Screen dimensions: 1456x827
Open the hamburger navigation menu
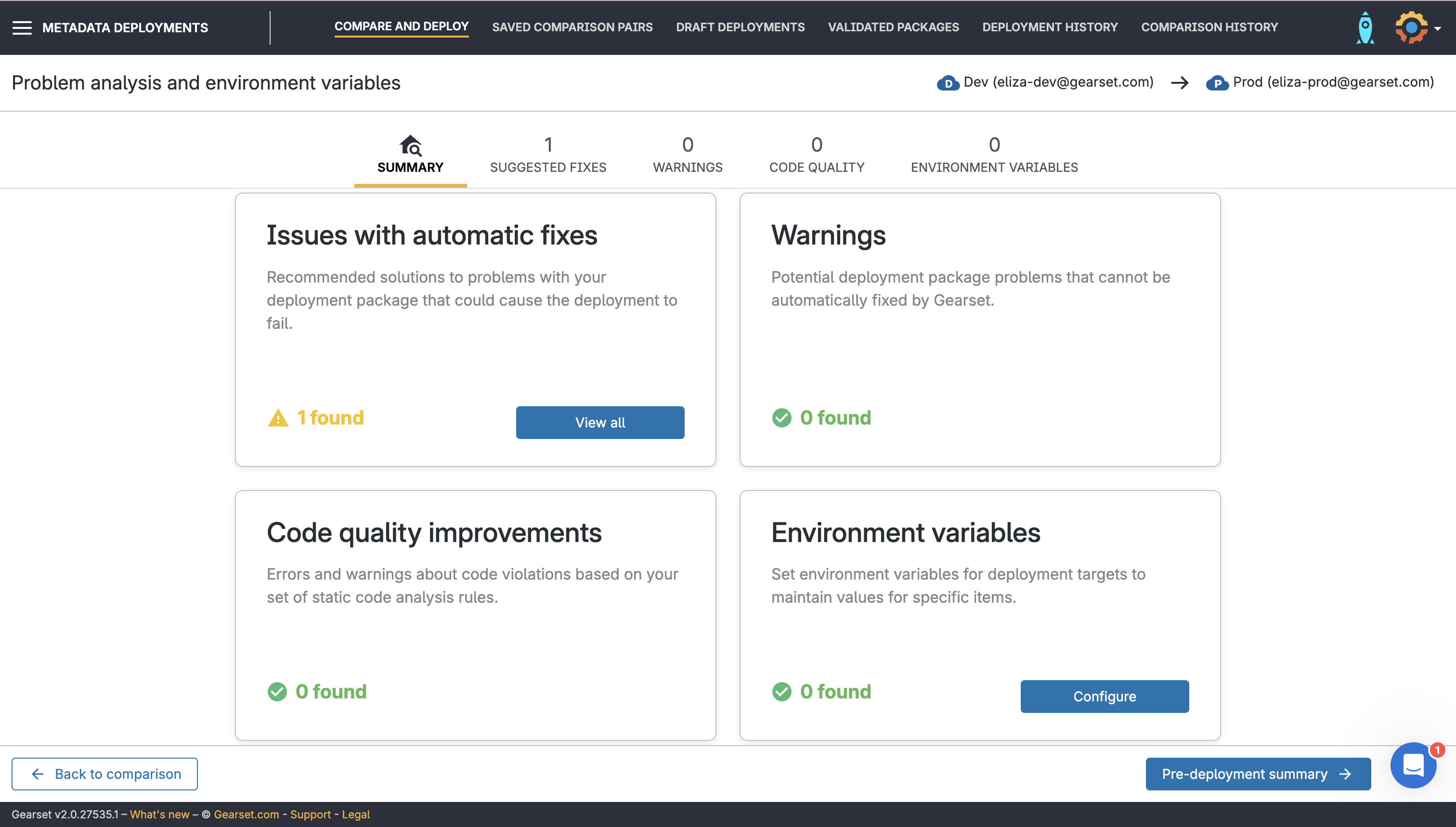pos(22,28)
